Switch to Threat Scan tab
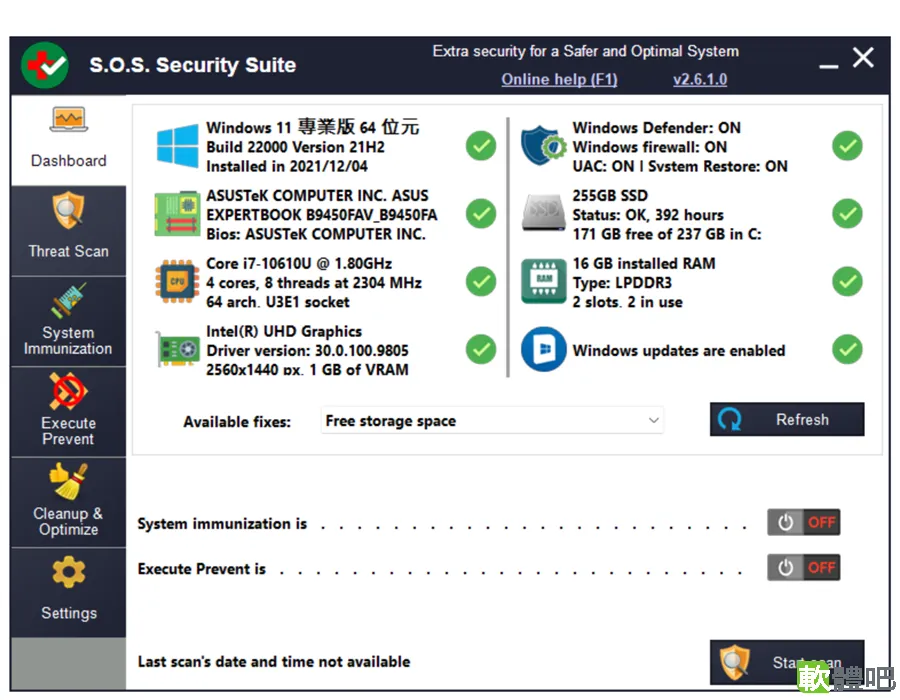The image size is (900, 700). click(x=68, y=231)
